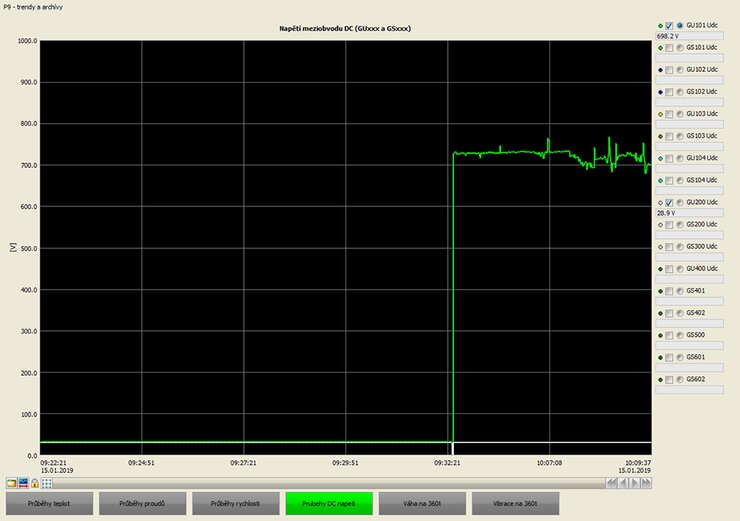Screen dimensions: 740x521
Task: Step forward with the single right arrow
Action: [635, 483]
